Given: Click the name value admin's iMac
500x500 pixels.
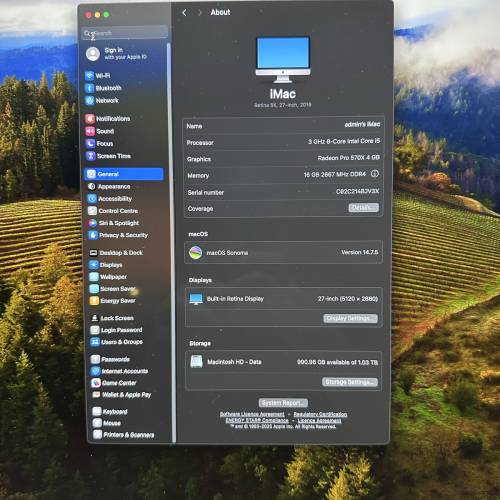Looking at the screenshot, I should (362, 124).
